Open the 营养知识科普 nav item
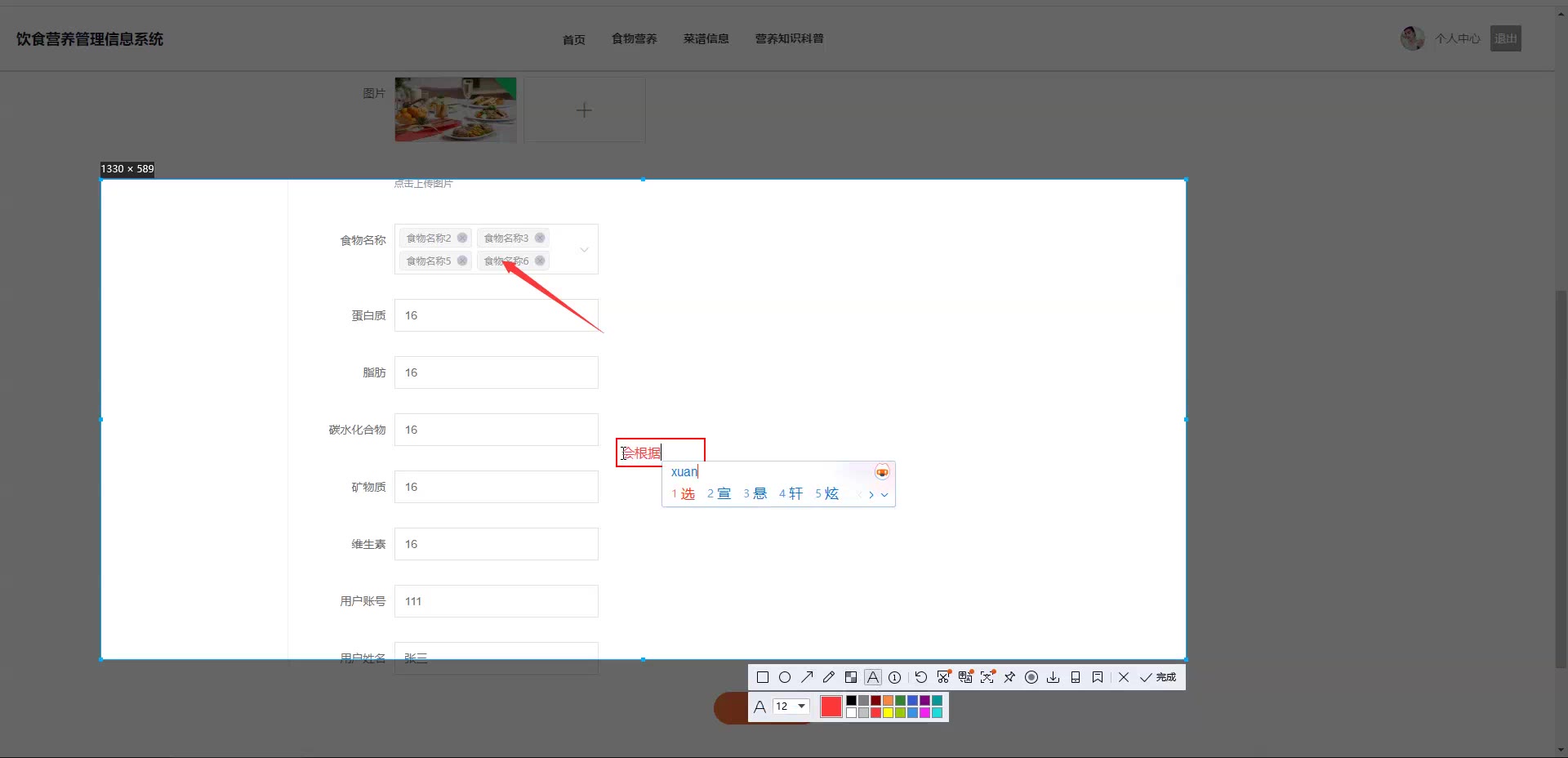Screen dimensions: 1568x758 point(790,38)
